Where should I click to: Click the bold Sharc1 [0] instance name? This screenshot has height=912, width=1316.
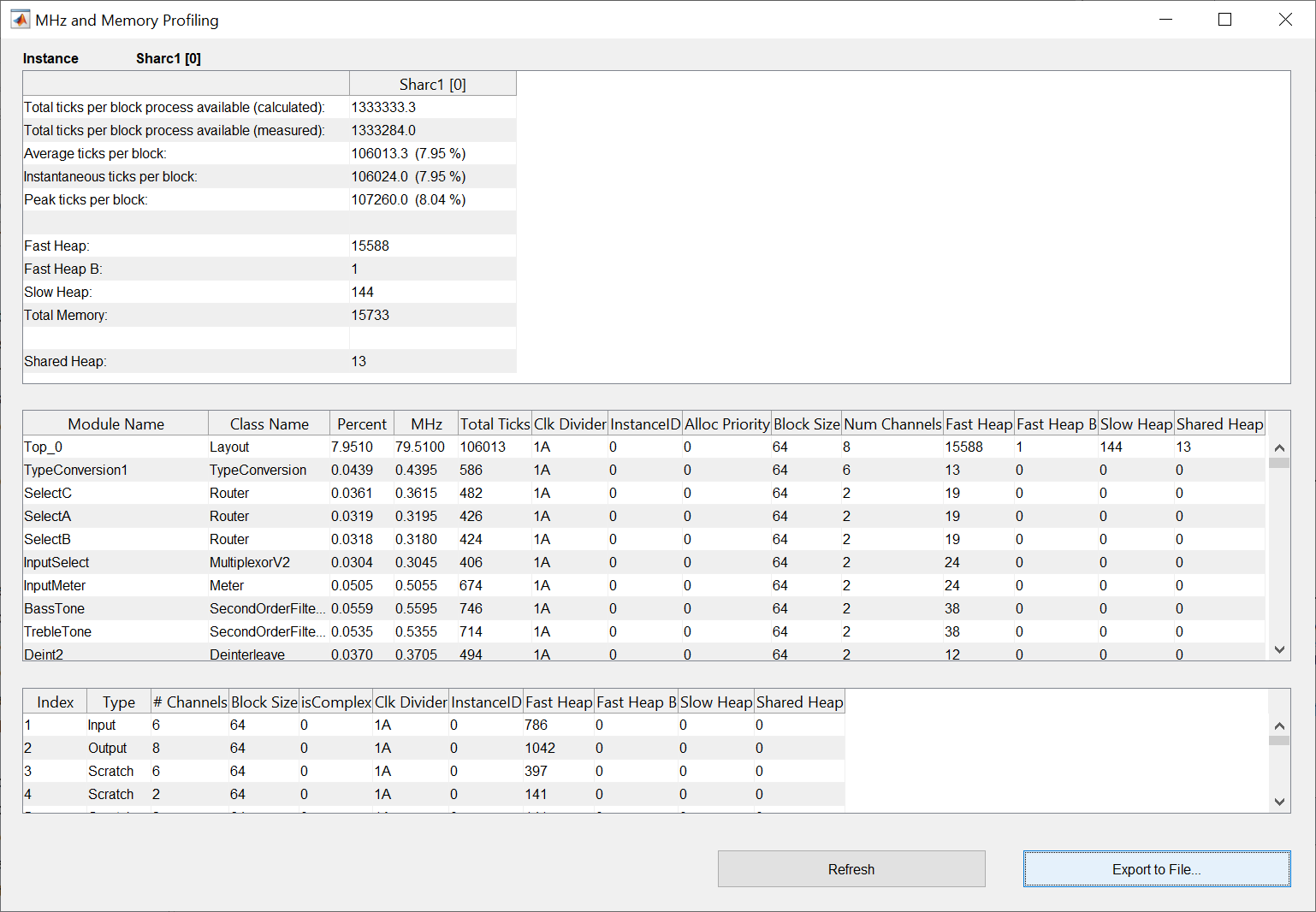(169, 58)
